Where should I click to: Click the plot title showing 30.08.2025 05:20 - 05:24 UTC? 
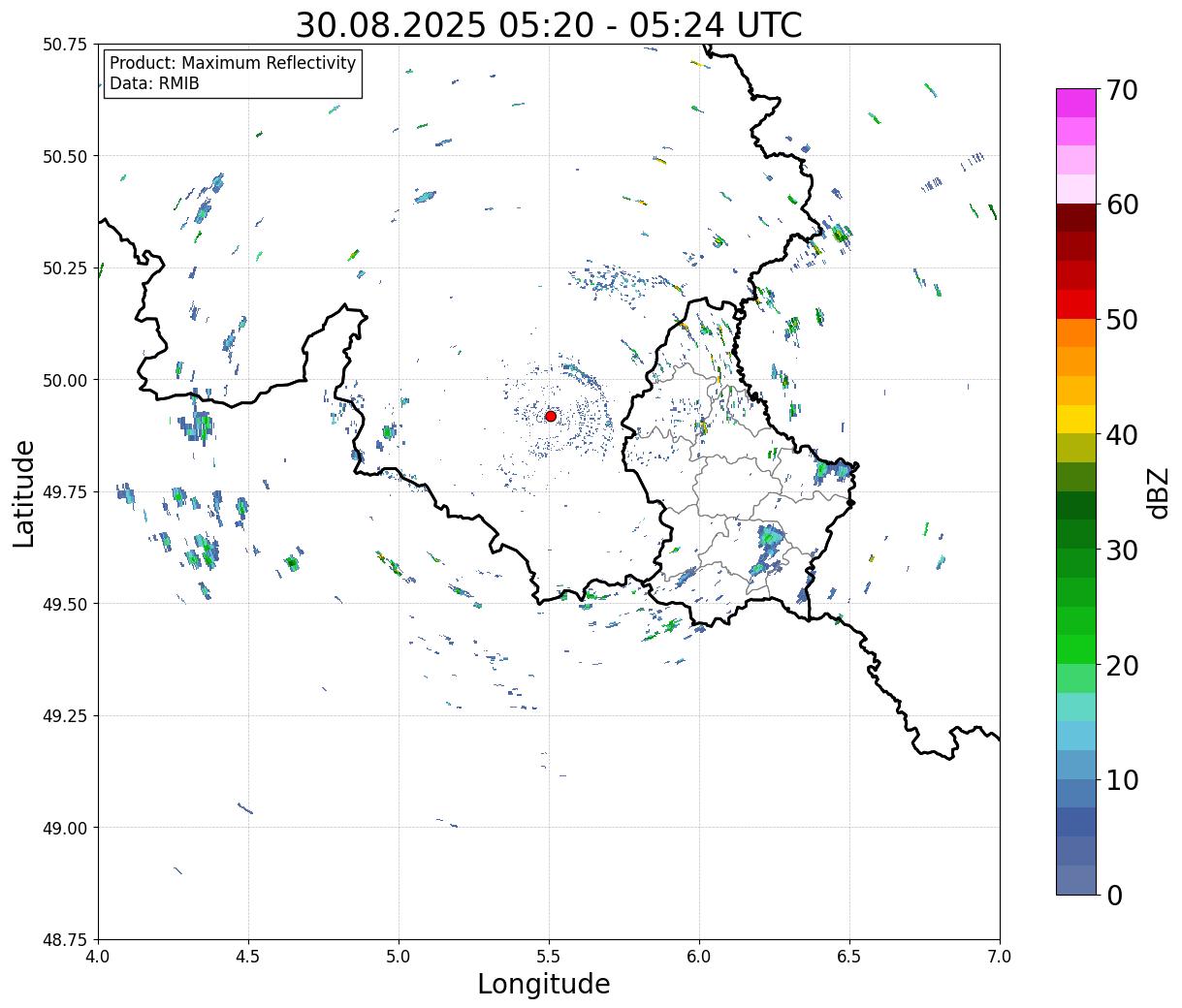549,24
